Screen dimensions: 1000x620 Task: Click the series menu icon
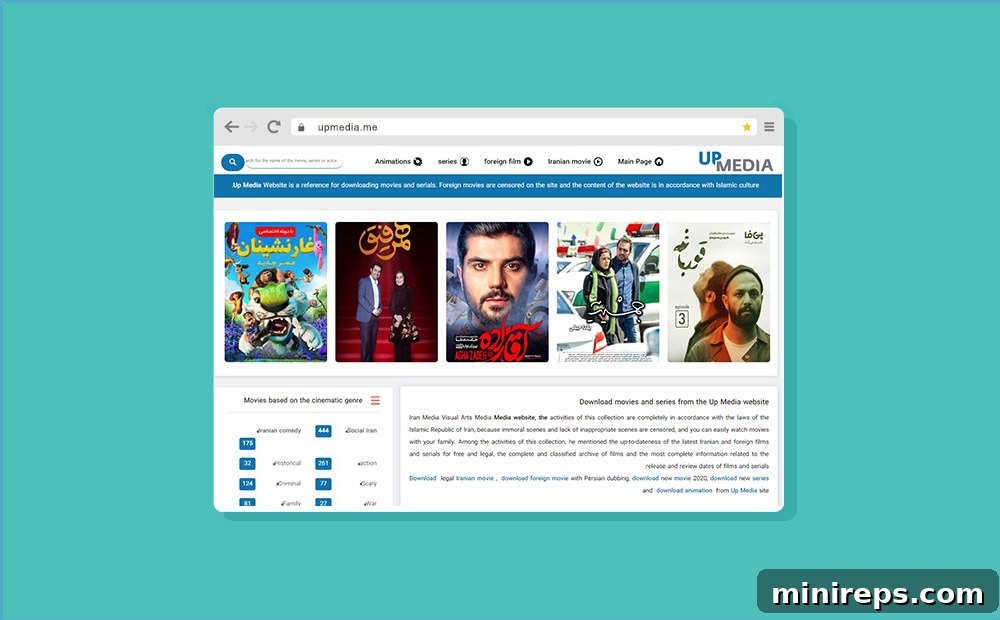(x=464, y=161)
